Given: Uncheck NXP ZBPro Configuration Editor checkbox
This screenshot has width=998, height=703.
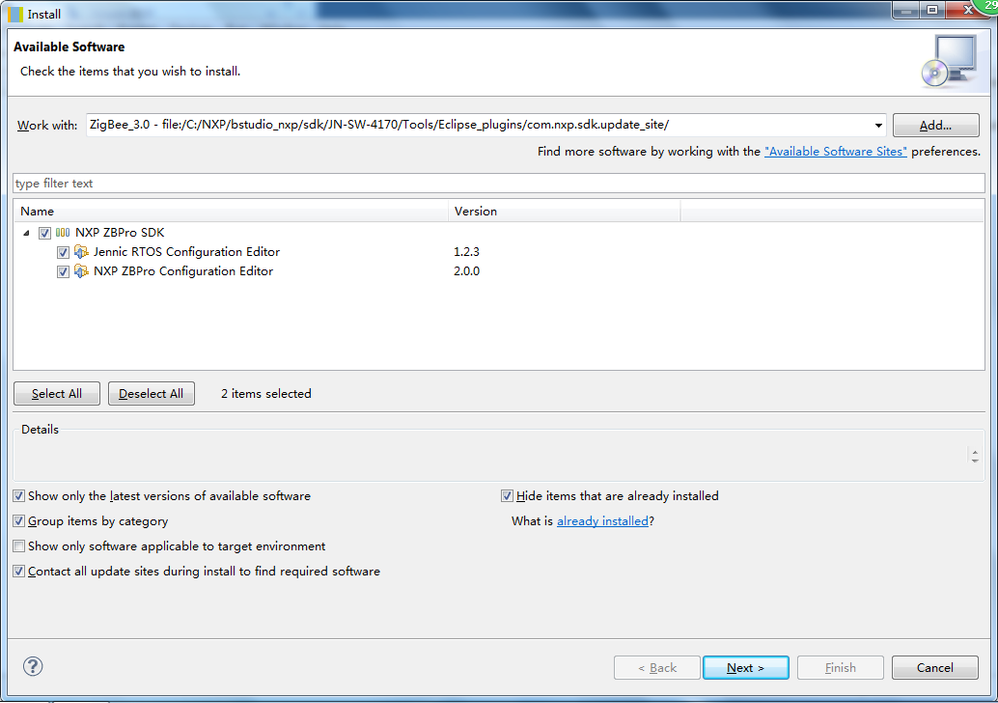Looking at the screenshot, I should (x=62, y=272).
